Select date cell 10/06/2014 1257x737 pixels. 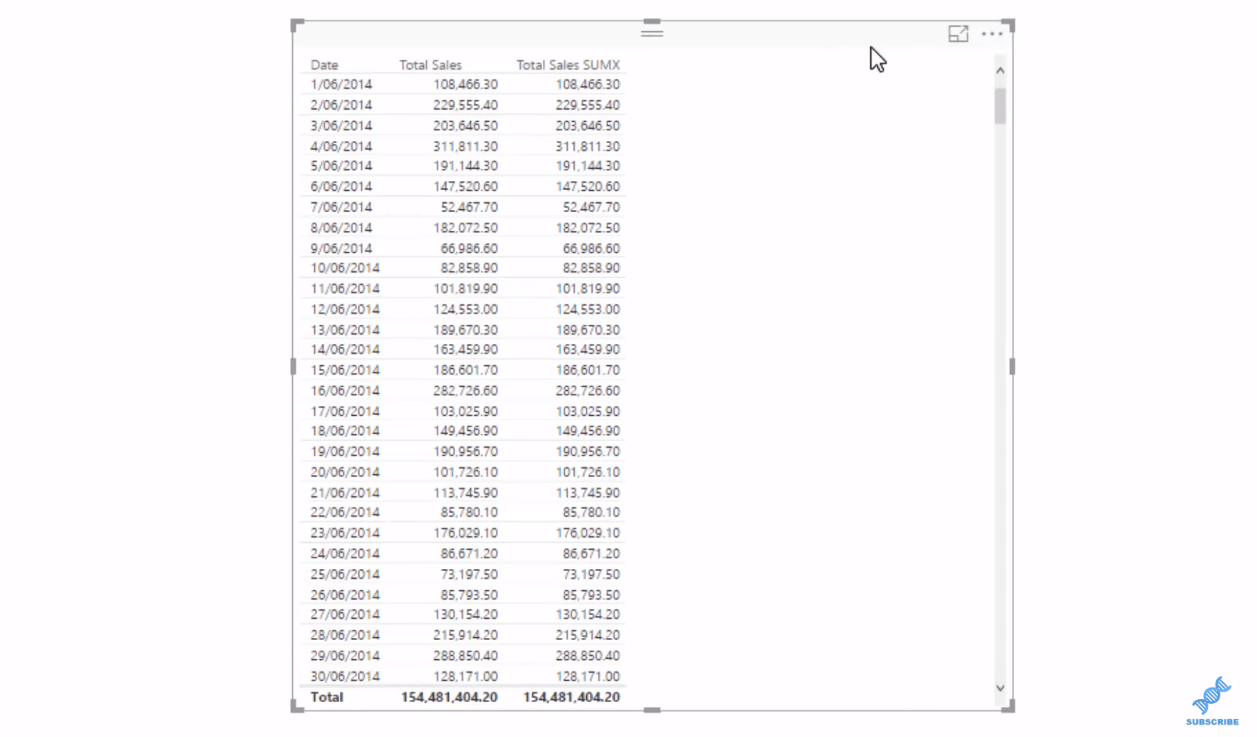[x=345, y=268]
